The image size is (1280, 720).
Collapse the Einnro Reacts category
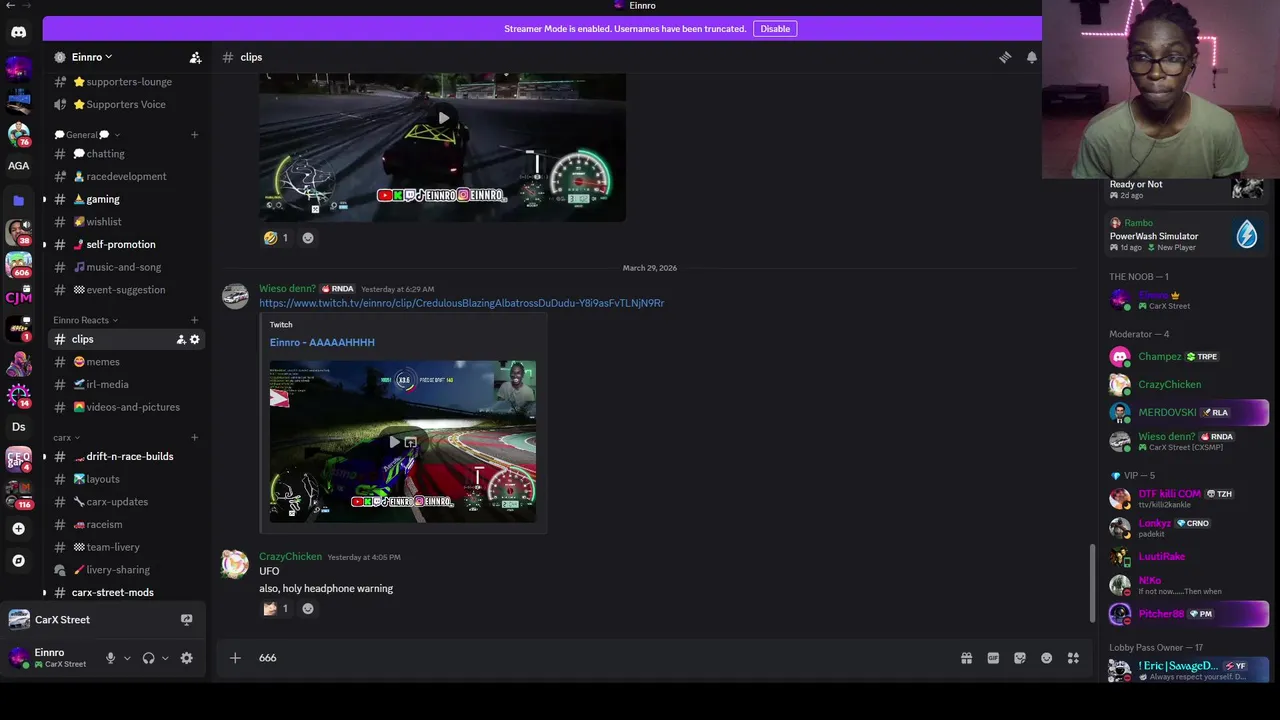tap(86, 320)
